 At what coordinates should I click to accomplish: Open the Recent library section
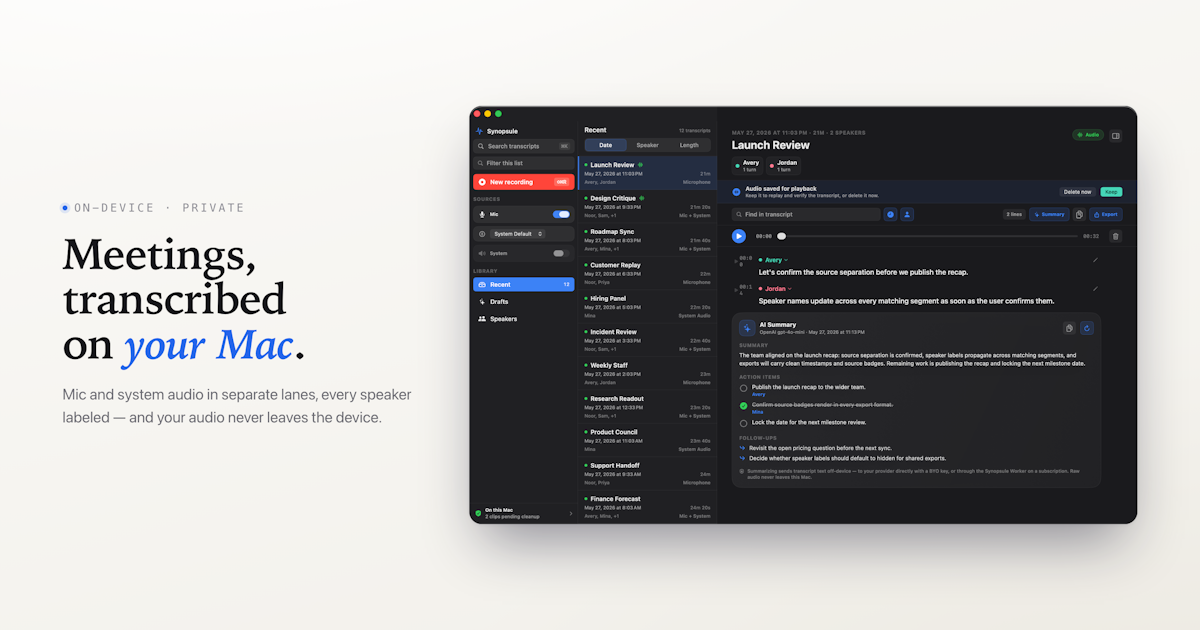pyautogui.click(x=524, y=284)
